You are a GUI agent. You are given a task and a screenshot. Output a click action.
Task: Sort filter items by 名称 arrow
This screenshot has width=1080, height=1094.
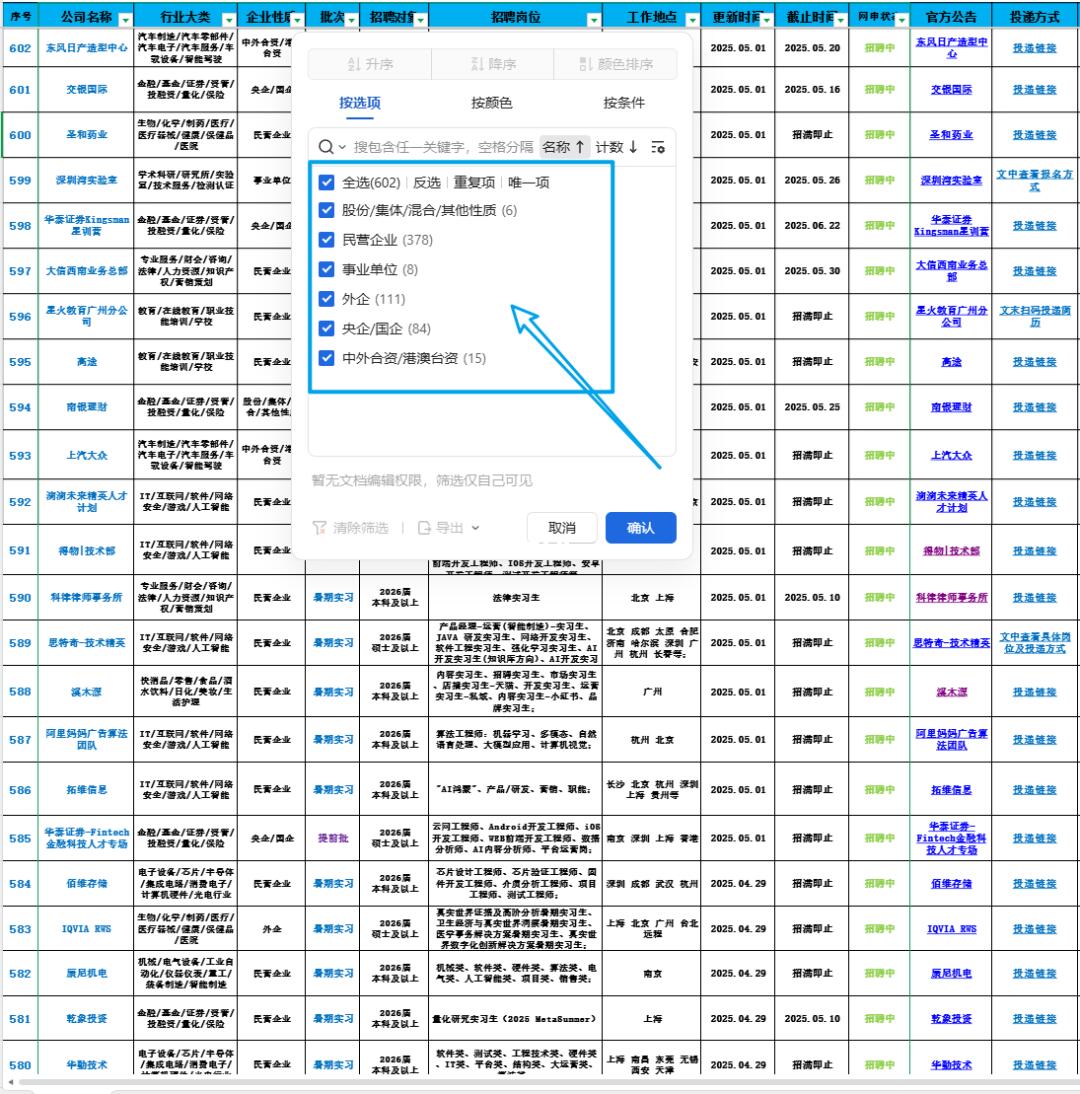pos(564,147)
